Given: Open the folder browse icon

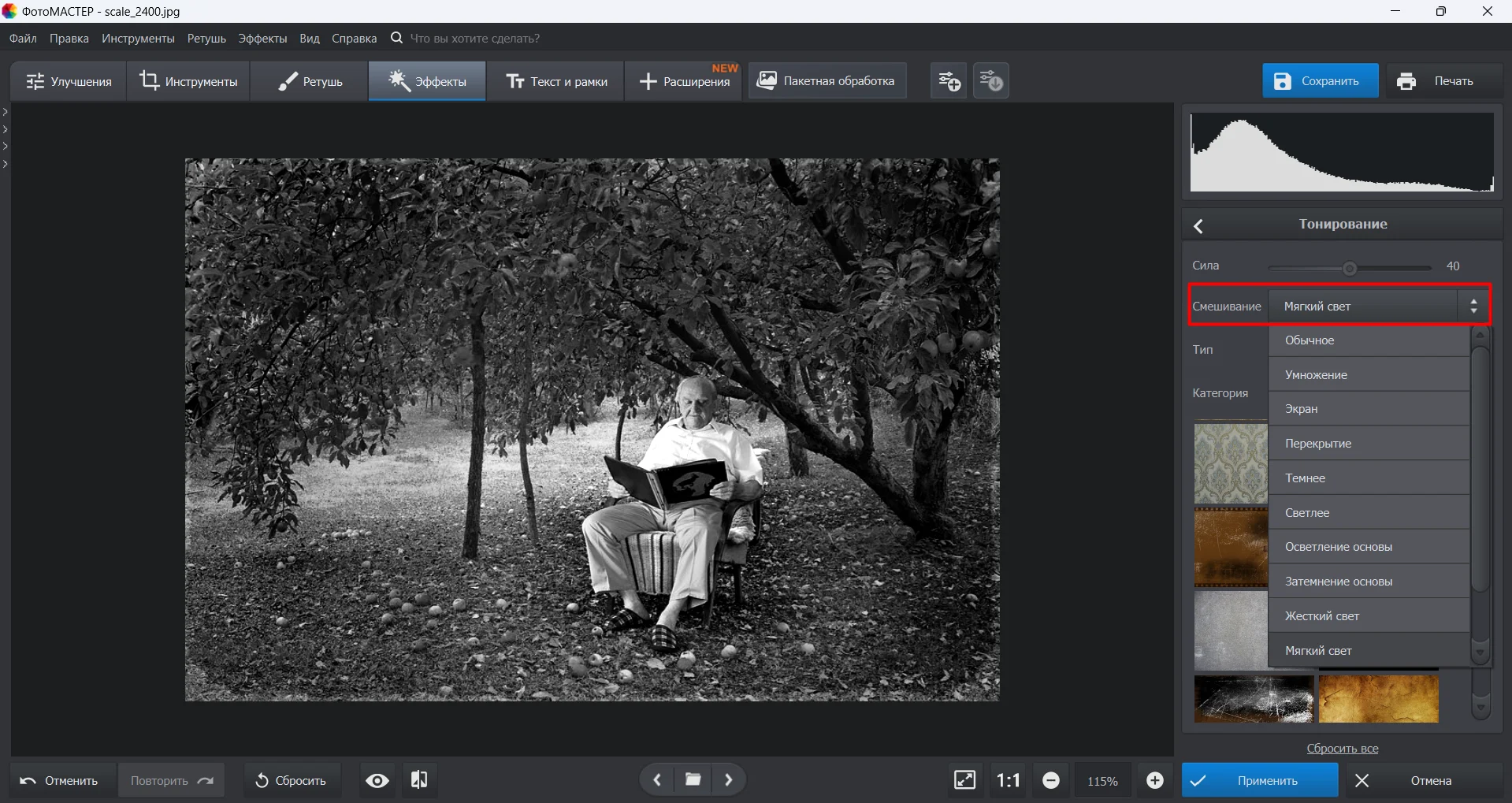Looking at the screenshot, I should 693,780.
